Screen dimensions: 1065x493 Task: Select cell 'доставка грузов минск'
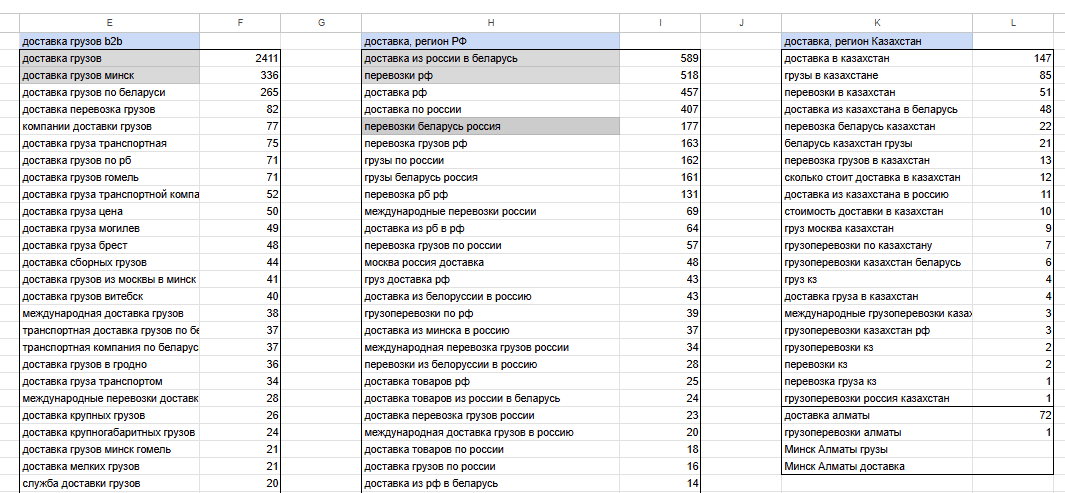(x=110, y=75)
